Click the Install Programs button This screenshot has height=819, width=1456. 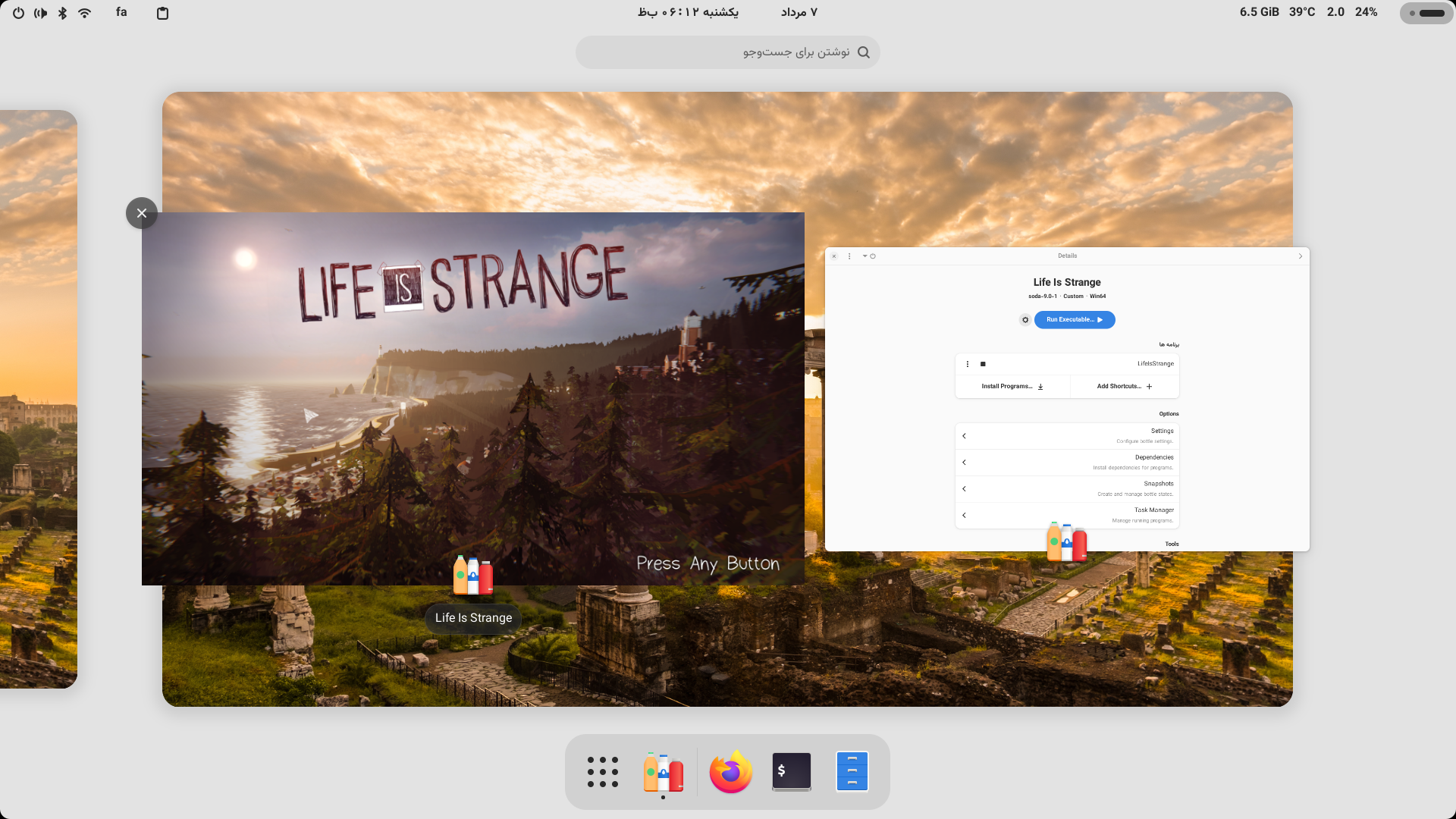point(1012,387)
